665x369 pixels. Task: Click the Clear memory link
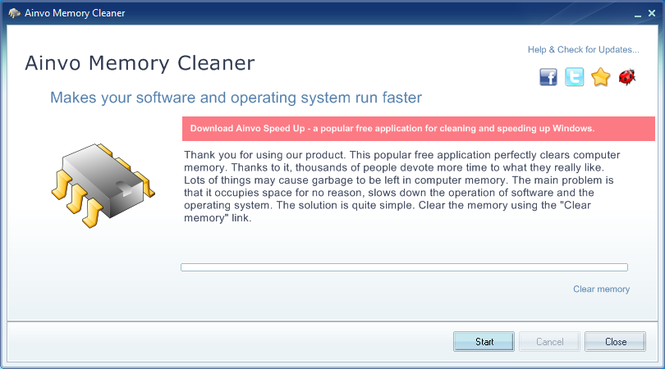[601, 289]
